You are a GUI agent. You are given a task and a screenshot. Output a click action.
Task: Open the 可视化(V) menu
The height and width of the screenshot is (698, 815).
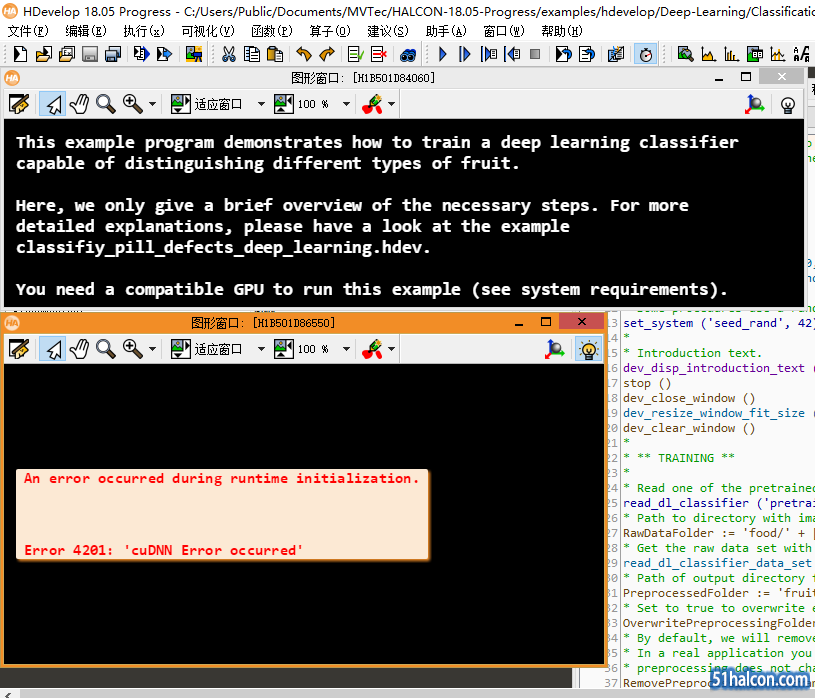[208, 31]
